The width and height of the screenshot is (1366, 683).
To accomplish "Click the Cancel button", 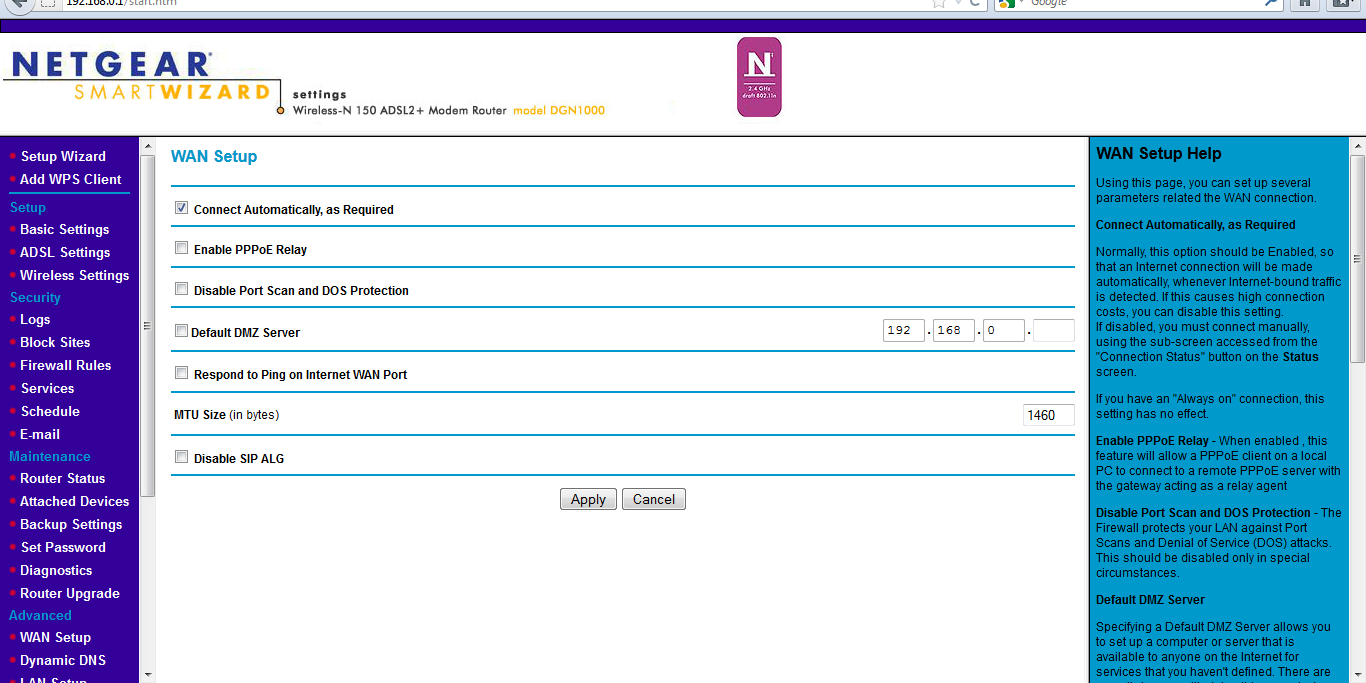I will pos(653,499).
